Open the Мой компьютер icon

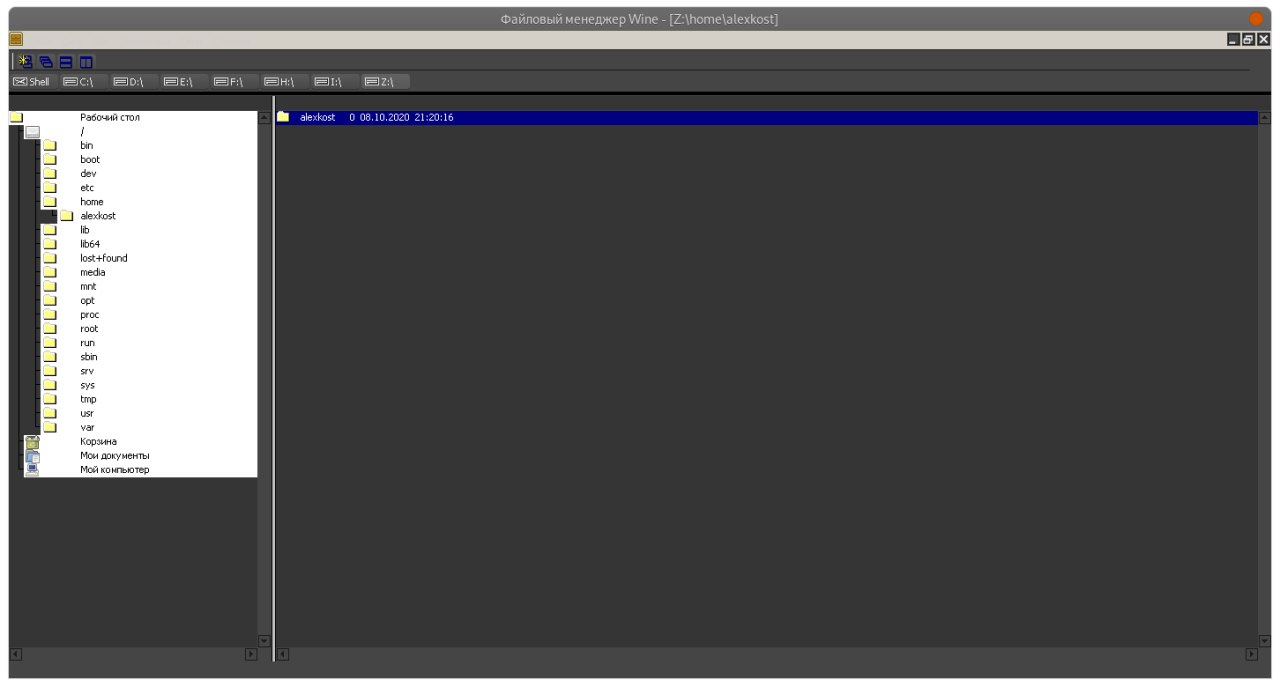point(32,469)
